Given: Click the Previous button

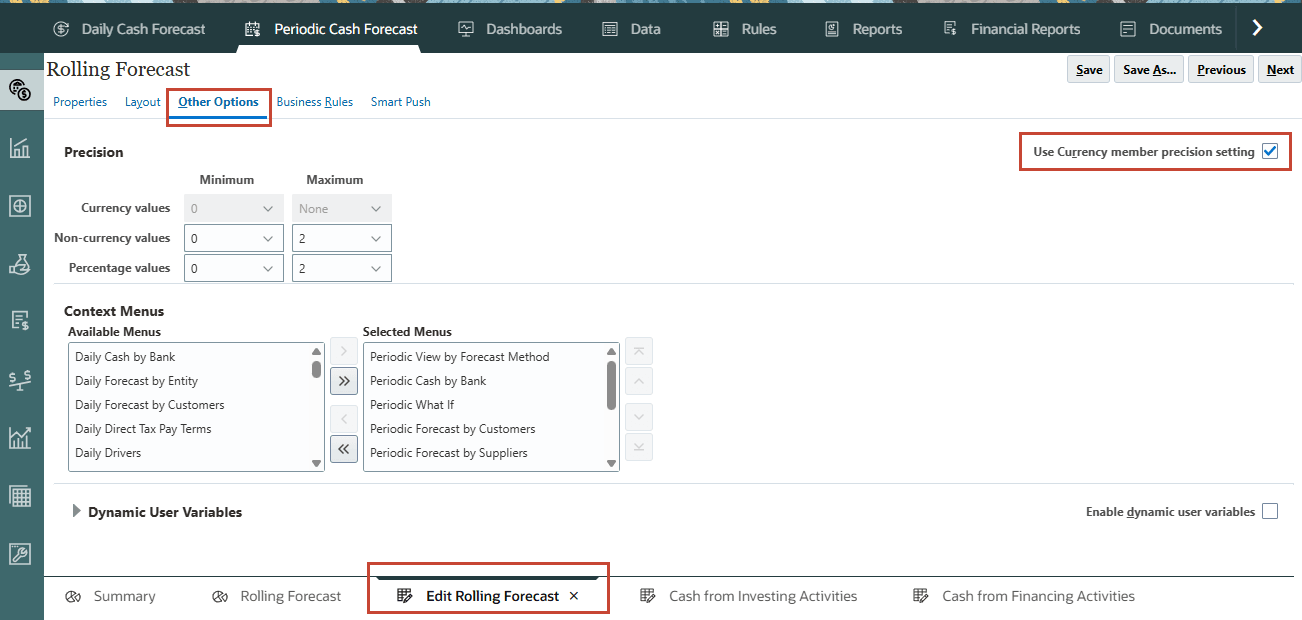Looking at the screenshot, I should (x=1221, y=69).
